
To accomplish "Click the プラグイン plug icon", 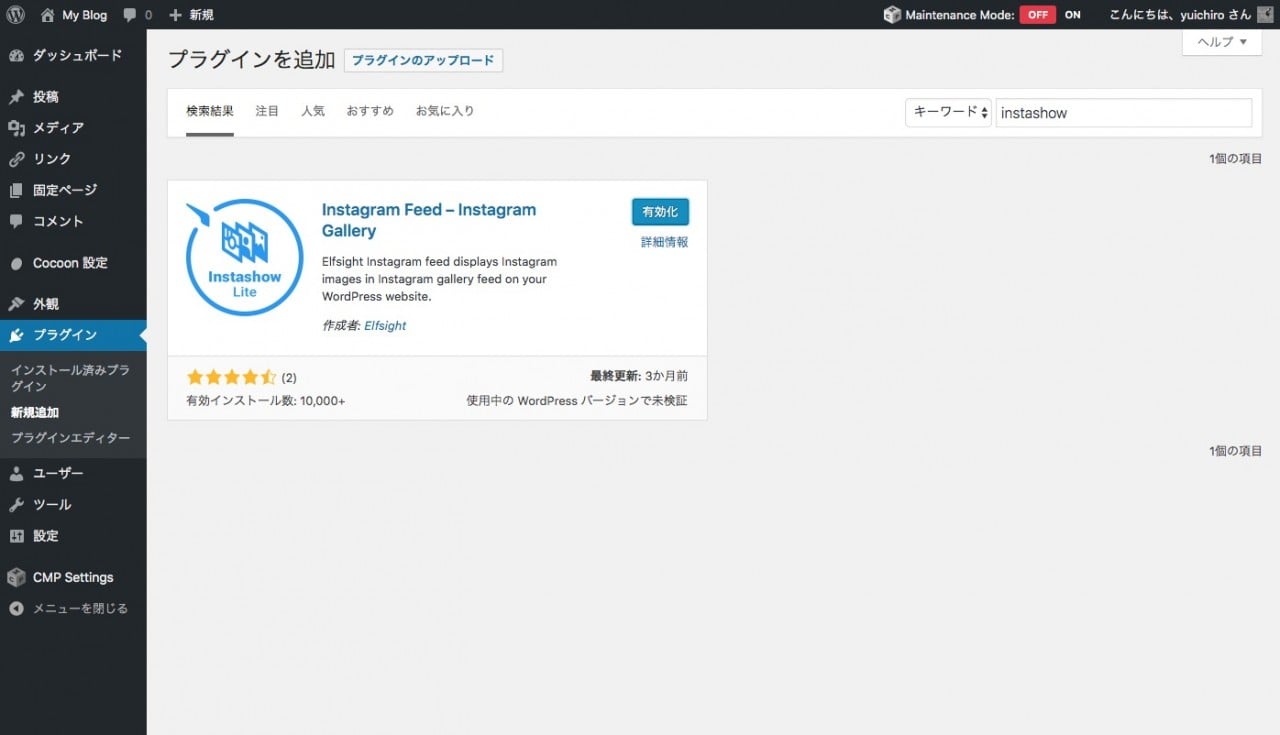I will click(16, 335).
